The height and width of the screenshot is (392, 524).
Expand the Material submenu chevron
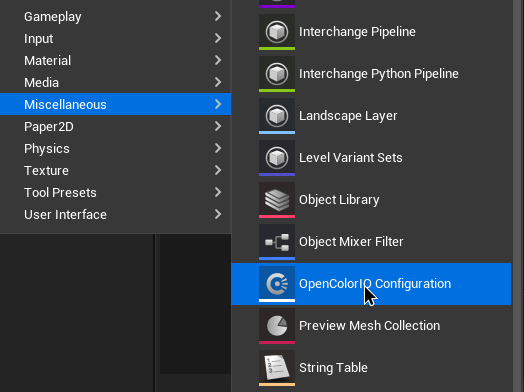pyautogui.click(x=218, y=60)
